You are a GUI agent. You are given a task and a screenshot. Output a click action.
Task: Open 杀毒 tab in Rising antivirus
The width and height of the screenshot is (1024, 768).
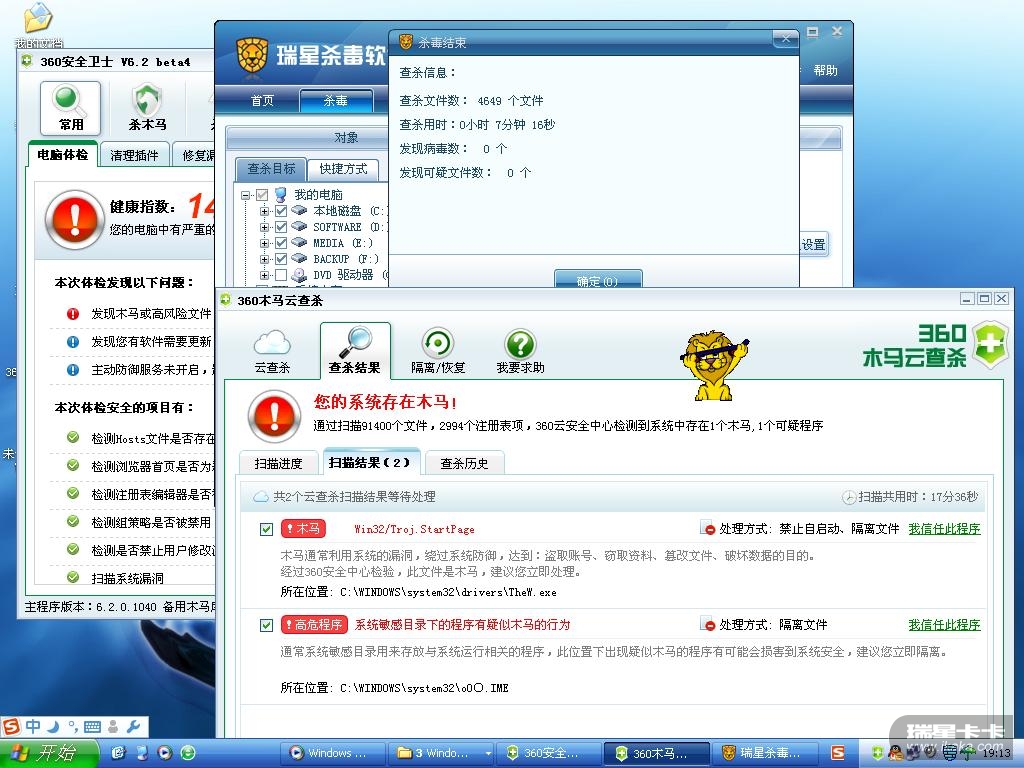pyautogui.click(x=336, y=101)
